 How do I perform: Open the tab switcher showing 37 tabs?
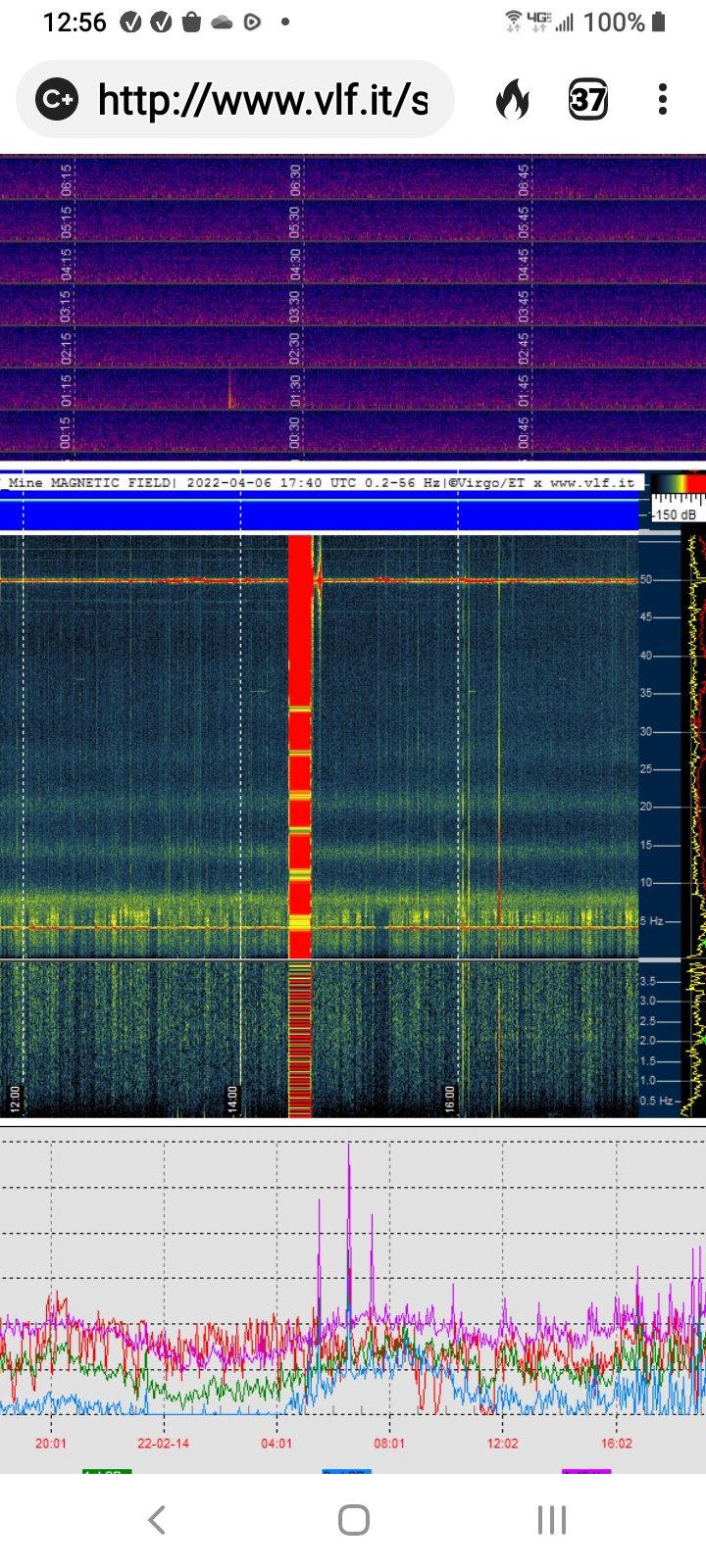(587, 100)
